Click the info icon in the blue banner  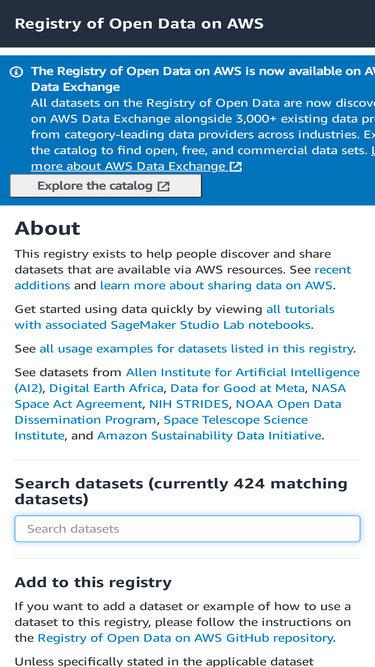(16, 72)
